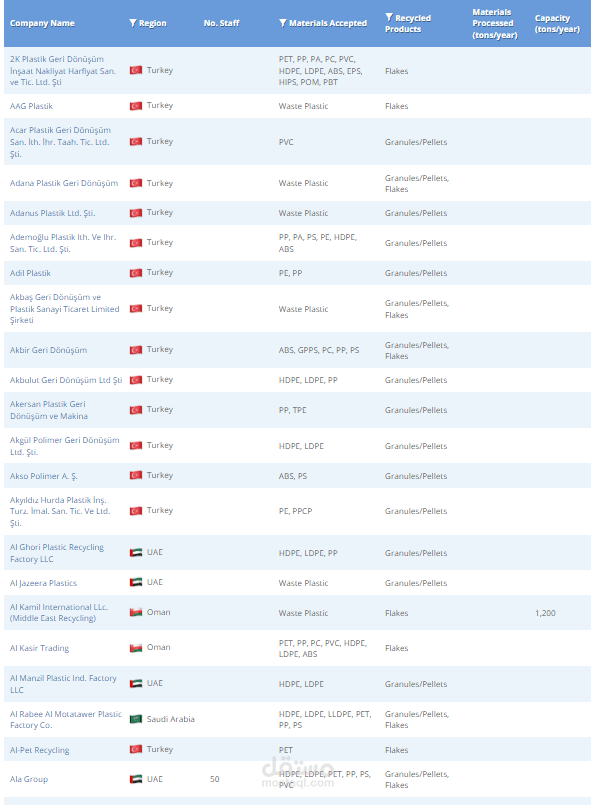Screen dimensions: 596x805
Task: Sort by the No. Staff column header
Action: 221,23
